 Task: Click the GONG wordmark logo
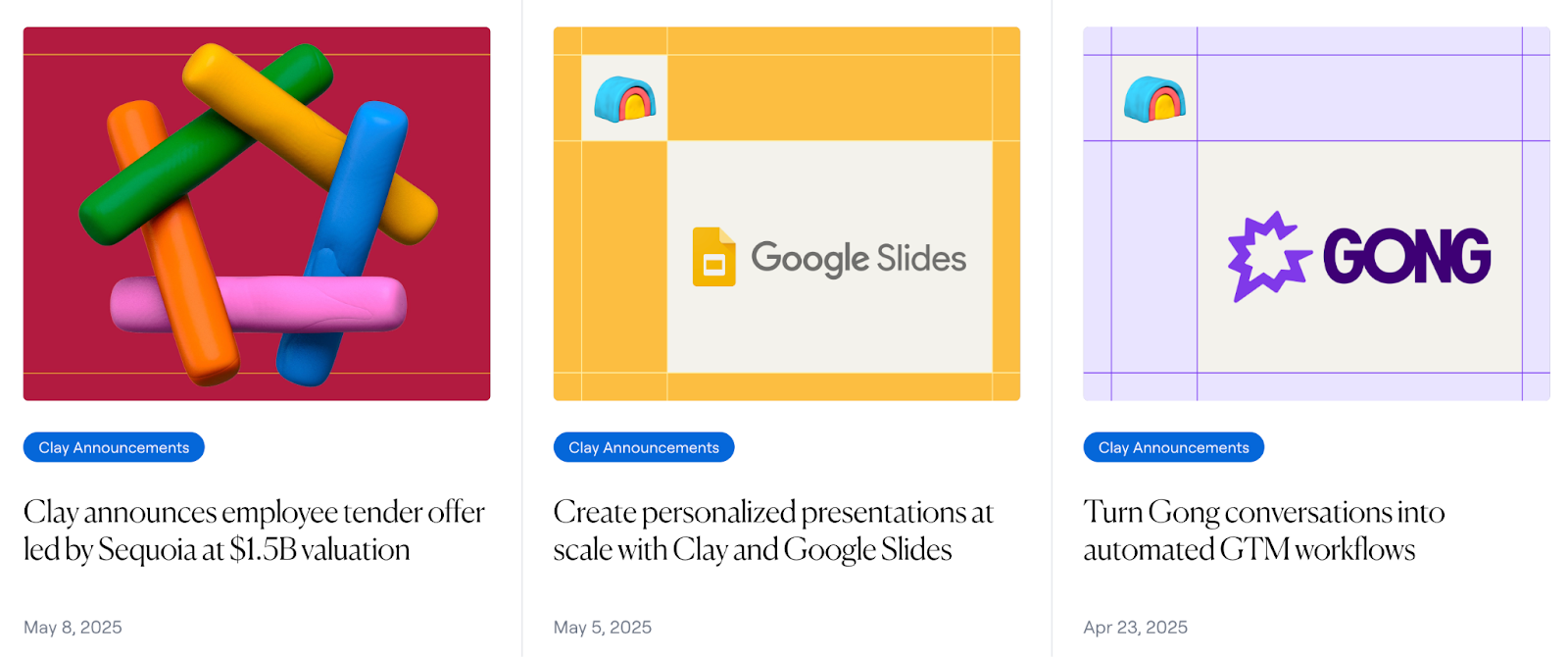(1406, 257)
